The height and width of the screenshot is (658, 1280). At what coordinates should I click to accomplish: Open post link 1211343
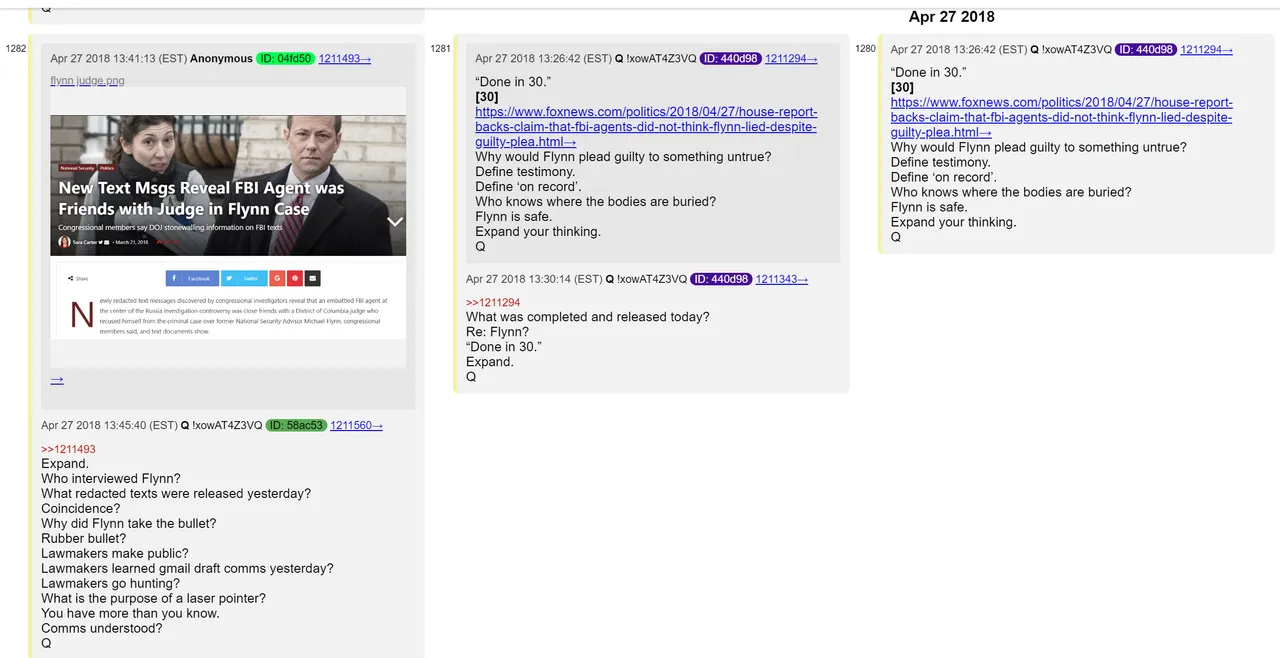782,279
